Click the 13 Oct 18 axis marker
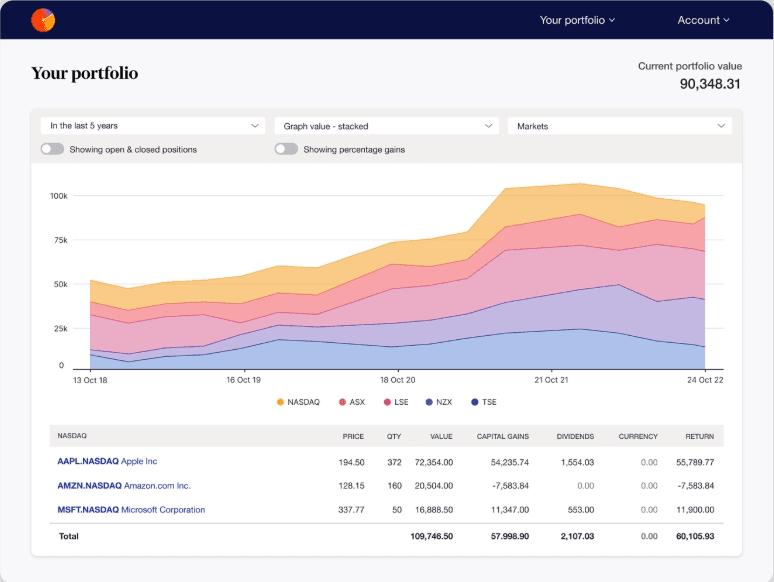This screenshot has width=774, height=582. coord(90,380)
